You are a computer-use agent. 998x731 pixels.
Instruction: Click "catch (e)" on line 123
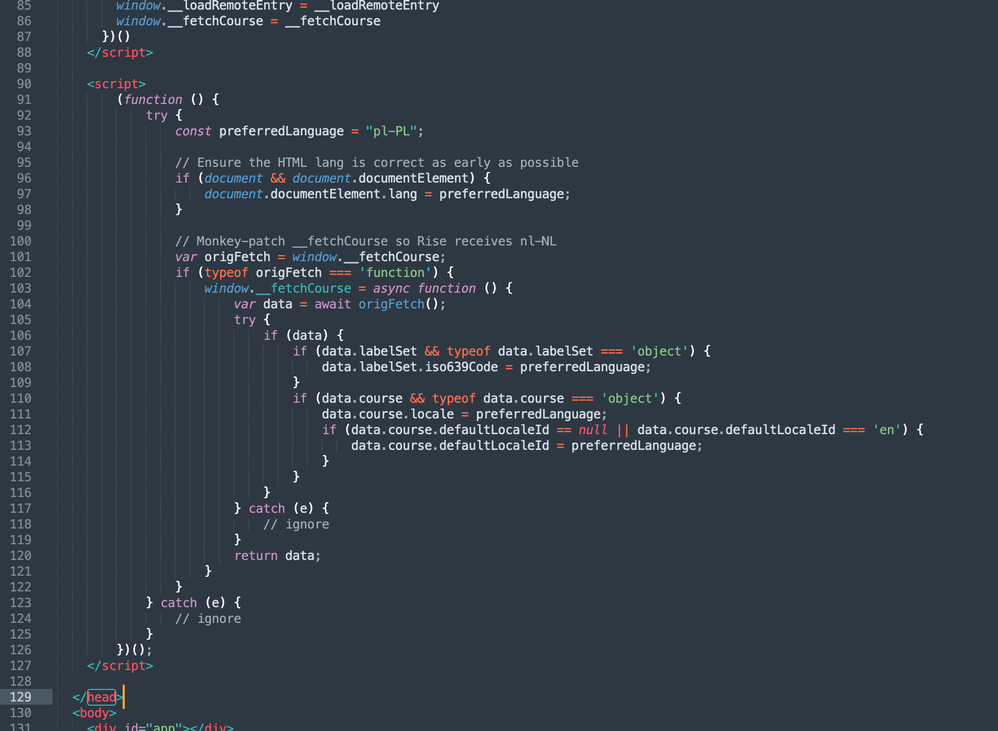[x=193, y=602]
